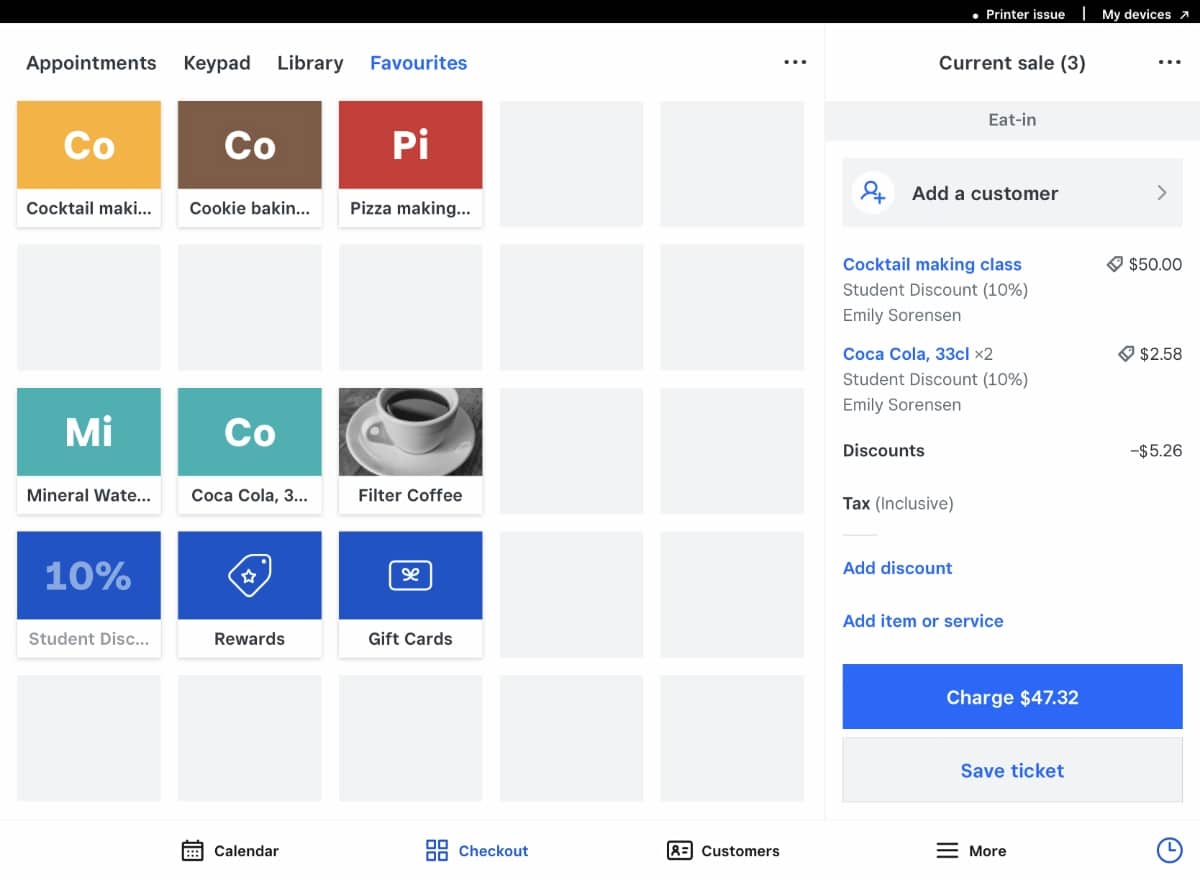Image resolution: width=1200 pixels, height=880 pixels.
Task: Click the Tax (Inclusive) row
Action: [898, 504]
